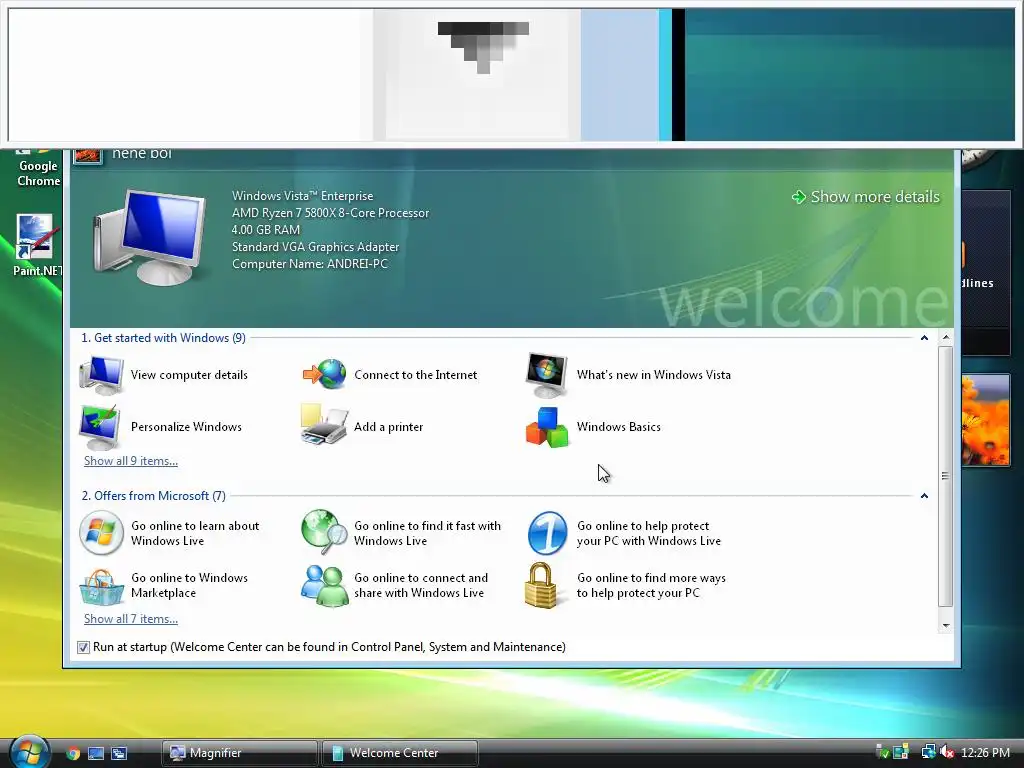Select Go online to find more ways text
The width and height of the screenshot is (1024, 768).
(651, 585)
